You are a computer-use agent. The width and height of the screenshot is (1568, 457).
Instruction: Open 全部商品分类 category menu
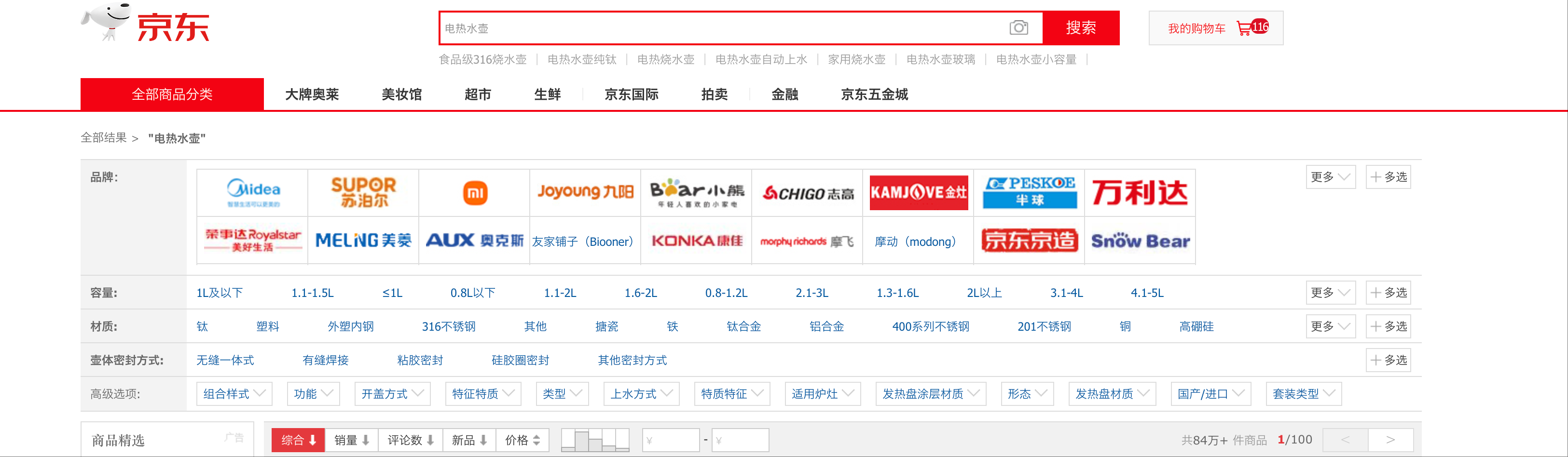(x=172, y=94)
